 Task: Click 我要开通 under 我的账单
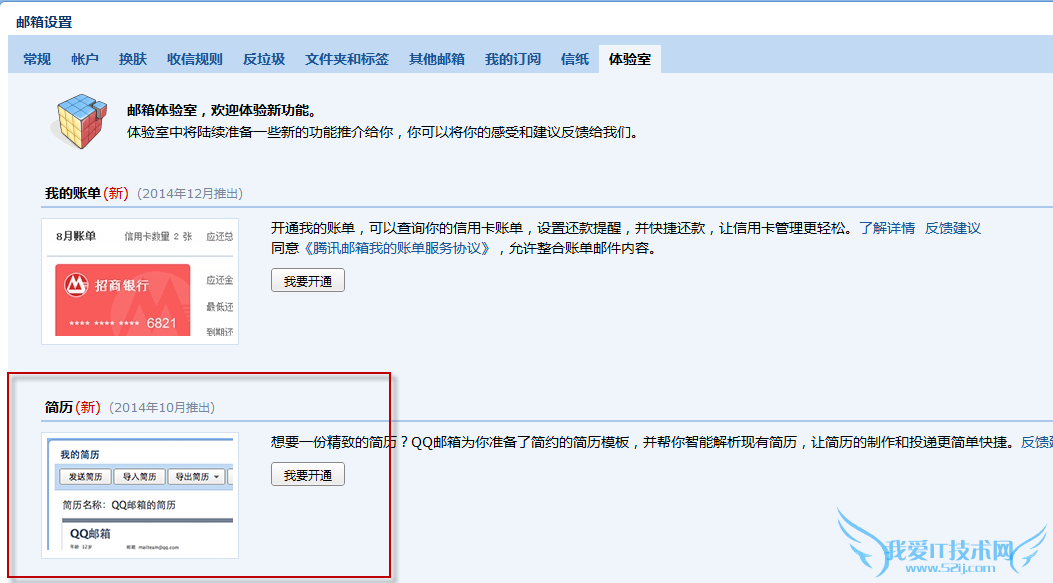tap(308, 281)
